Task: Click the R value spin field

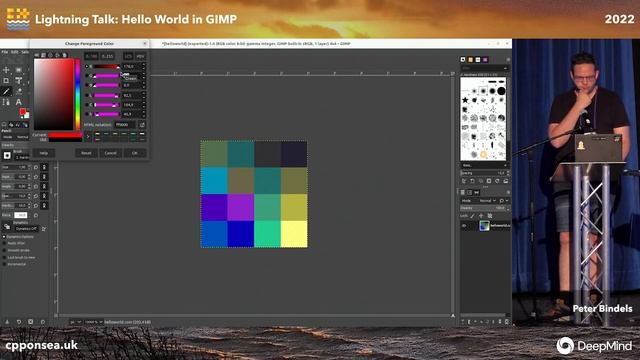Action: [133, 66]
